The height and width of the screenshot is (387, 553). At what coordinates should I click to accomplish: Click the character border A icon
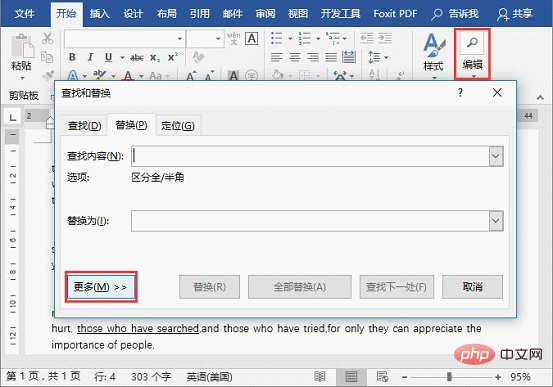(x=251, y=38)
